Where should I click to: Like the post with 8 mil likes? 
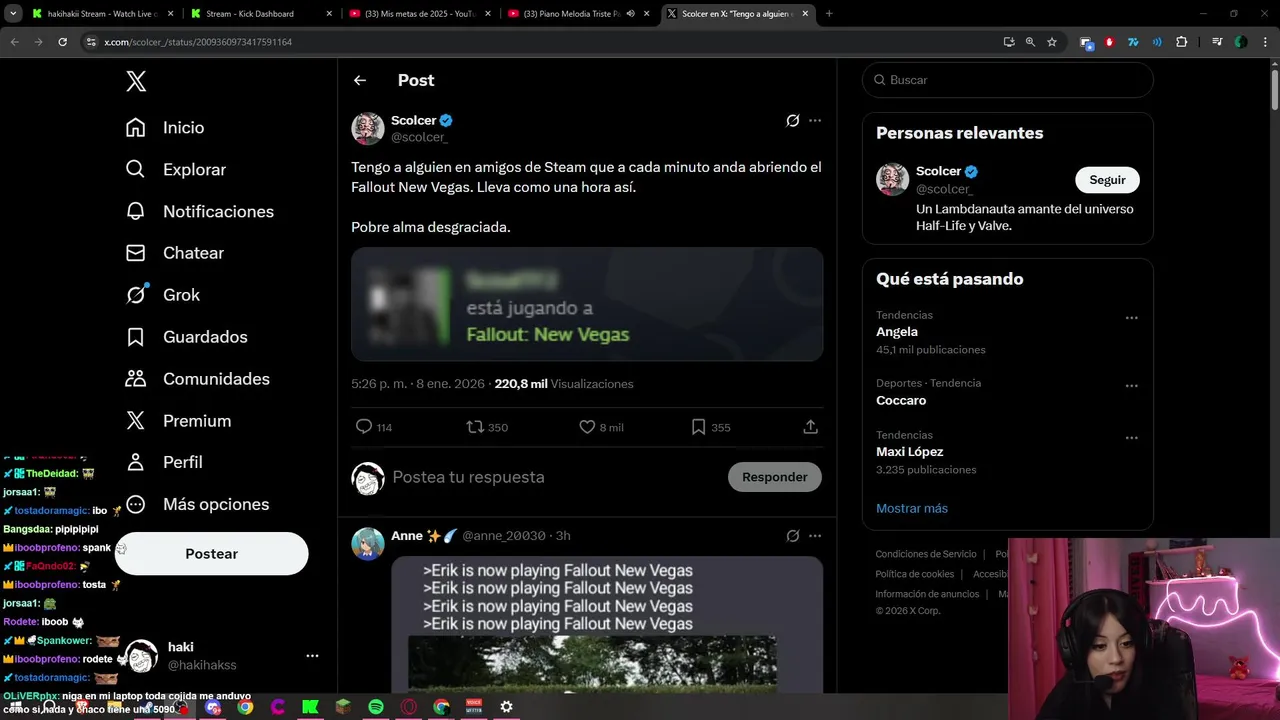[587, 427]
